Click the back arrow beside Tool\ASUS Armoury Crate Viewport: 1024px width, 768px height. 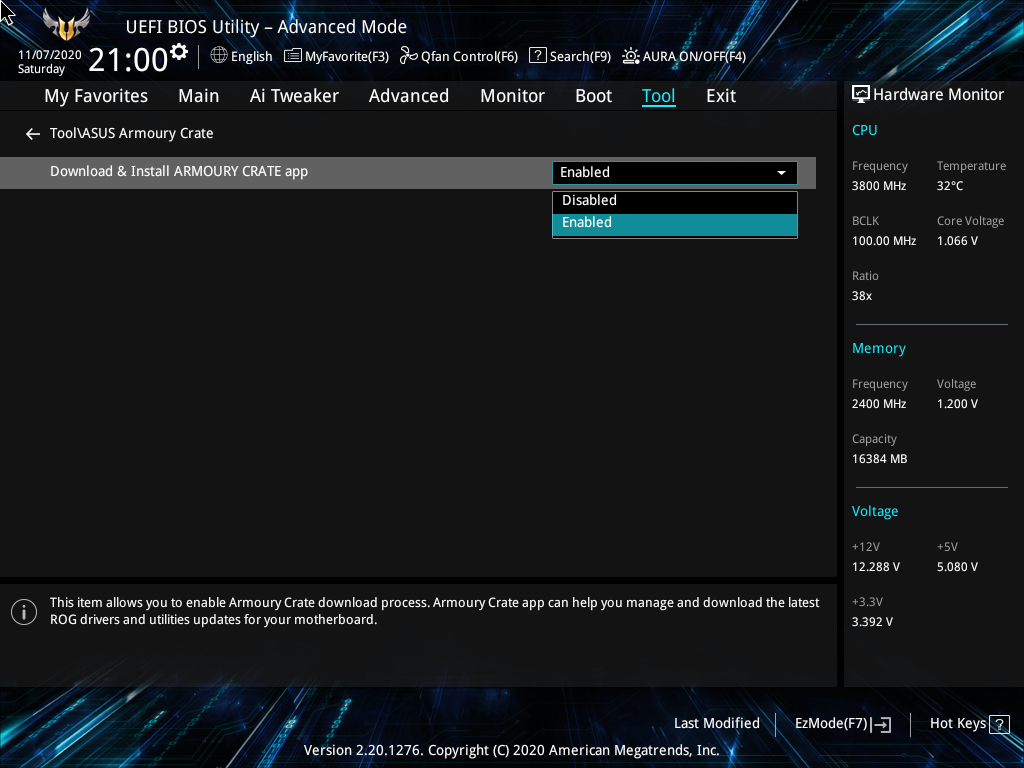[x=33, y=134]
